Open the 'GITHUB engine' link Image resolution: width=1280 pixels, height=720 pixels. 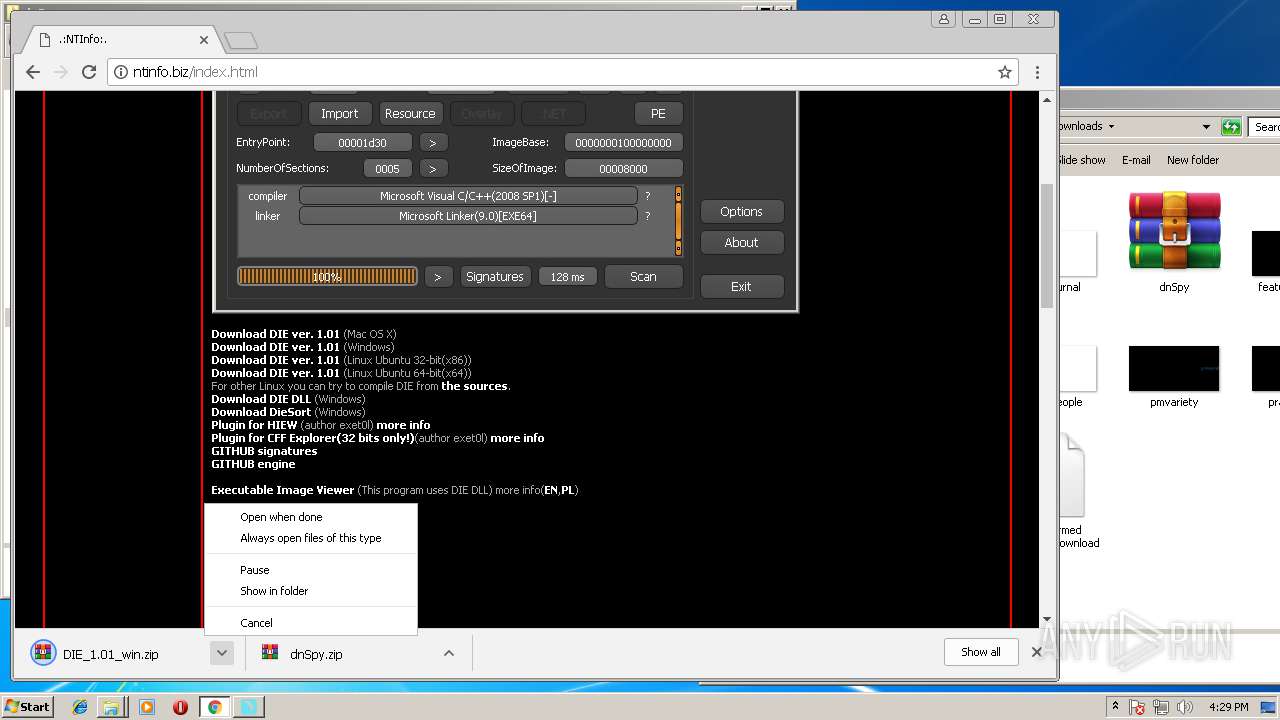click(x=253, y=464)
